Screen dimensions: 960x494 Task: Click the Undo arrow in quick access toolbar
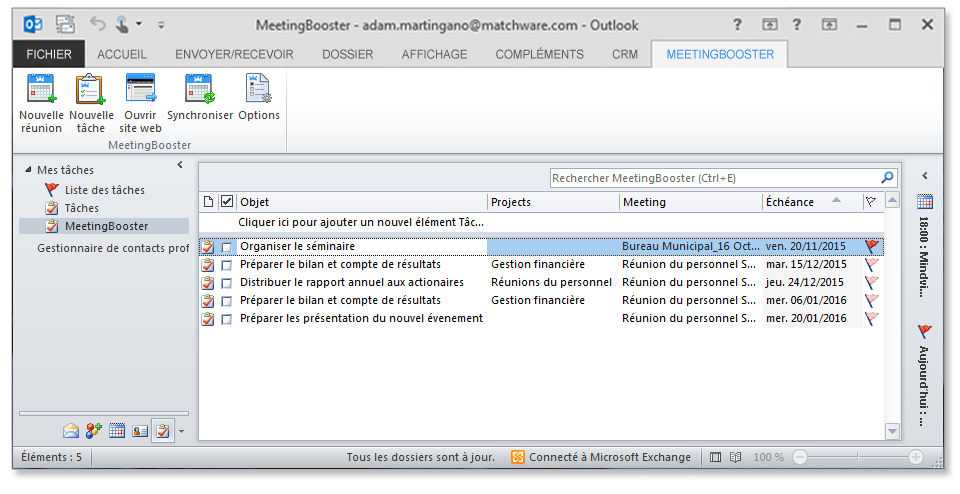pyautogui.click(x=97, y=24)
